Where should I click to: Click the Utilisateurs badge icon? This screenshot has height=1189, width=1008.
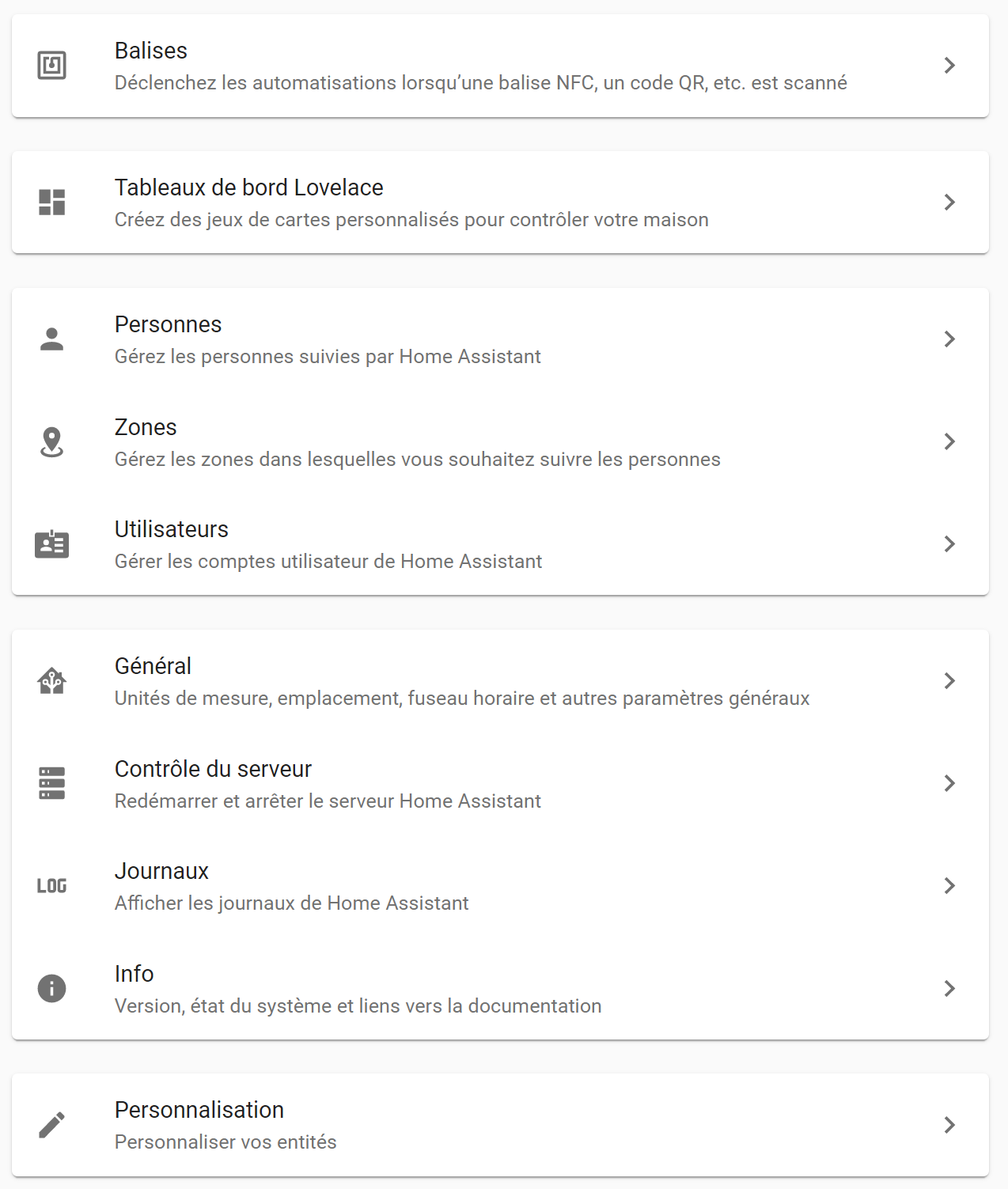pyautogui.click(x=51, y=544)
